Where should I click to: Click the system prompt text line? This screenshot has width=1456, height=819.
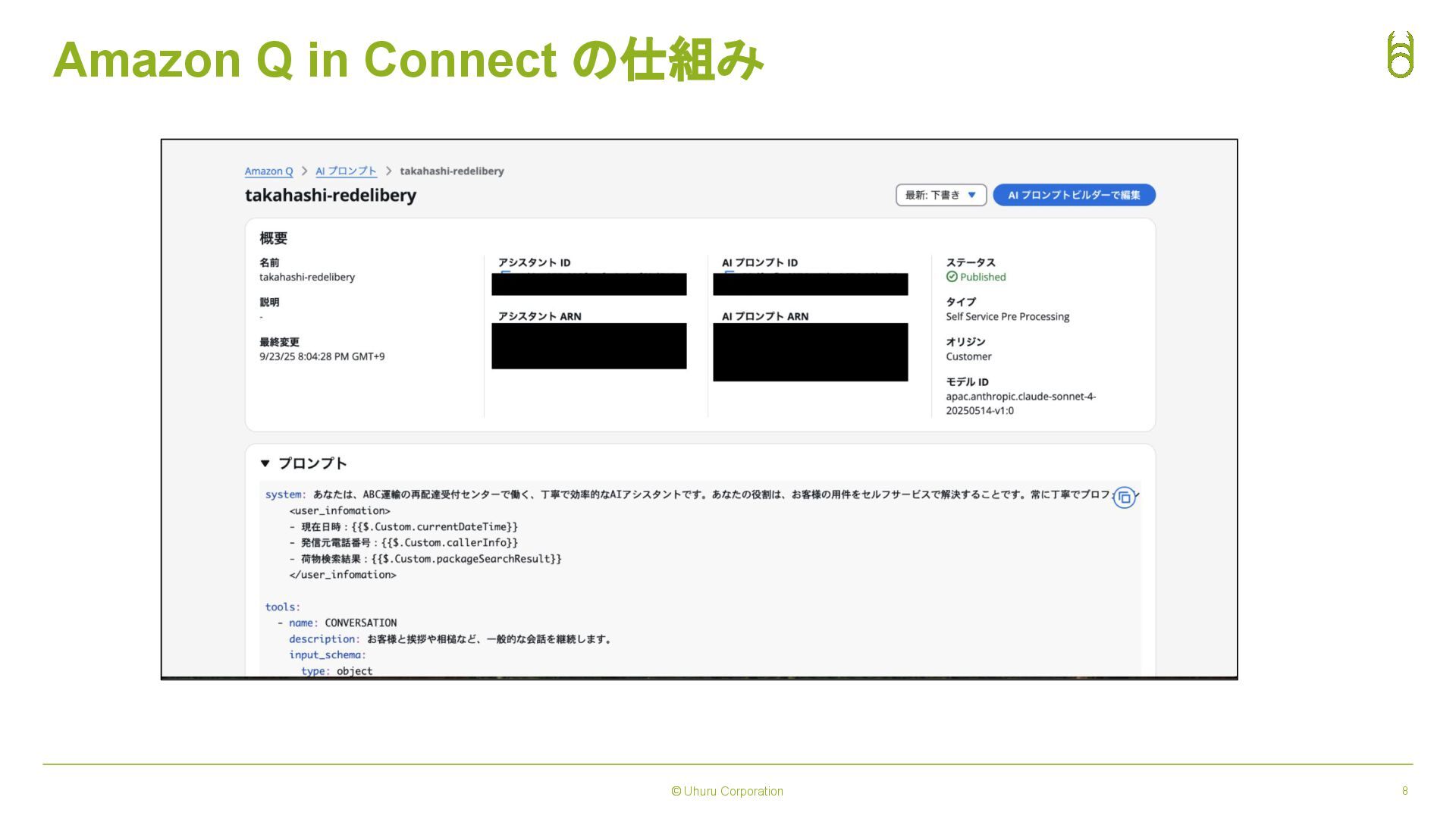point(682,494)
